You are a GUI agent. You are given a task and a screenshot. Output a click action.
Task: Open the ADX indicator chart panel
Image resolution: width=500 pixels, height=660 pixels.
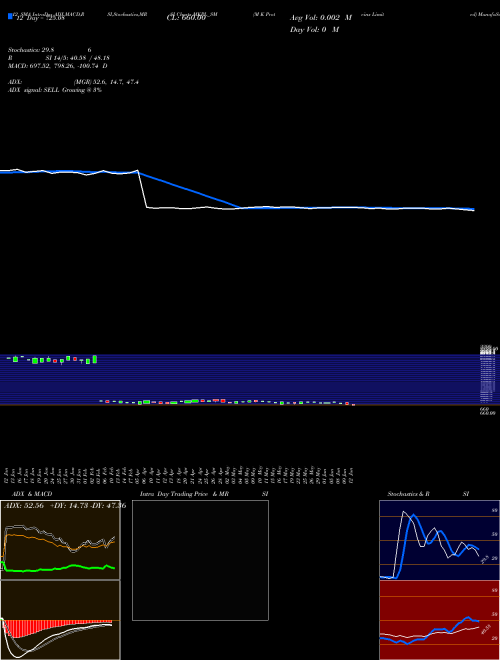(60, 540)
